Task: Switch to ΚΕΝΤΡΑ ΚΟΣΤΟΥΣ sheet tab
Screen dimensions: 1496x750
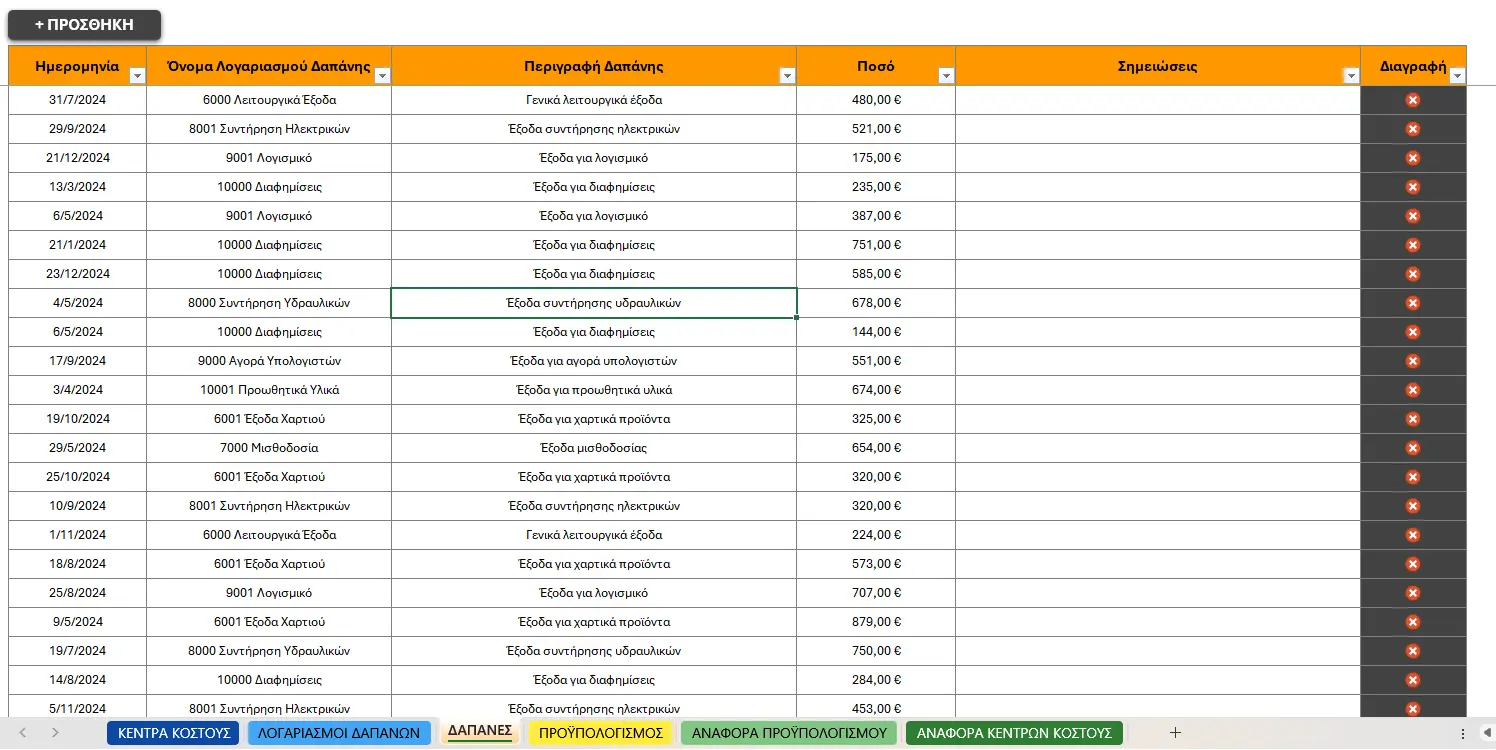Action: pos(173,733)
